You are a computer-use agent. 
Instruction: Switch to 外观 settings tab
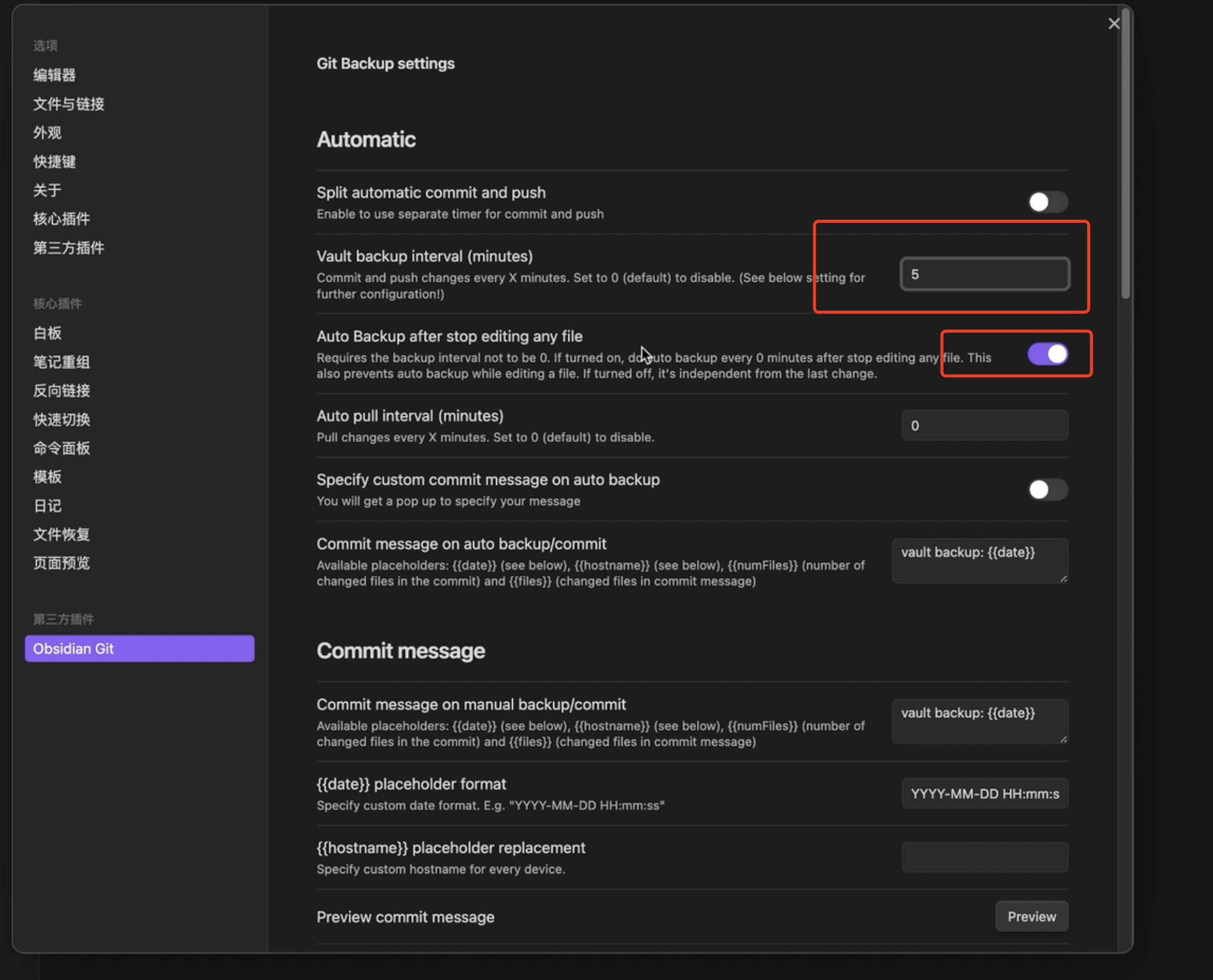[x=47, y=133]
